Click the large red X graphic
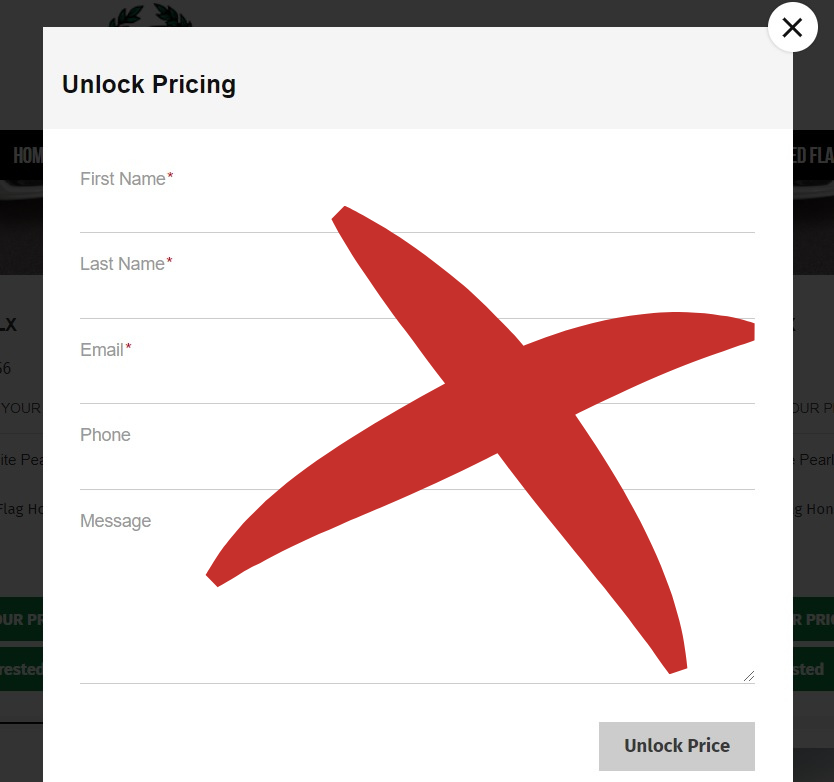Screen dimensions: 834x782 click(x=480, y=439)
